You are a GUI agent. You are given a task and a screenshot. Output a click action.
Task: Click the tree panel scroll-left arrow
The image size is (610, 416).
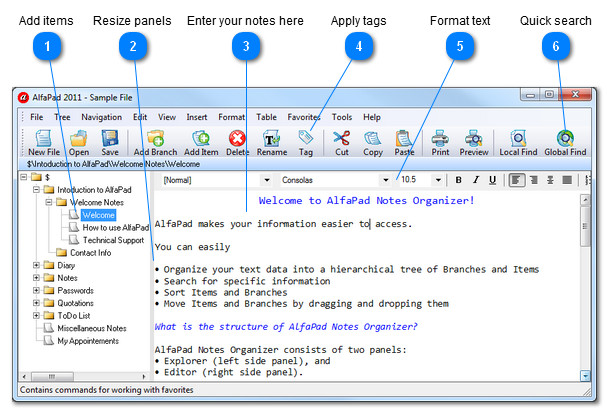click(24, 376)
